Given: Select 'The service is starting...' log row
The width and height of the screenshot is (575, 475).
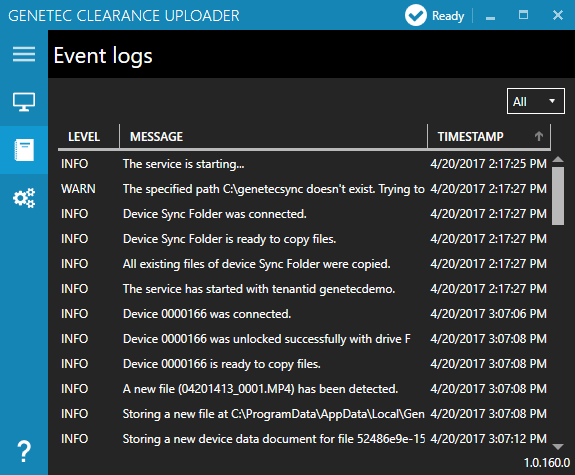Looking at the screenshot, I should click(304, 164).
